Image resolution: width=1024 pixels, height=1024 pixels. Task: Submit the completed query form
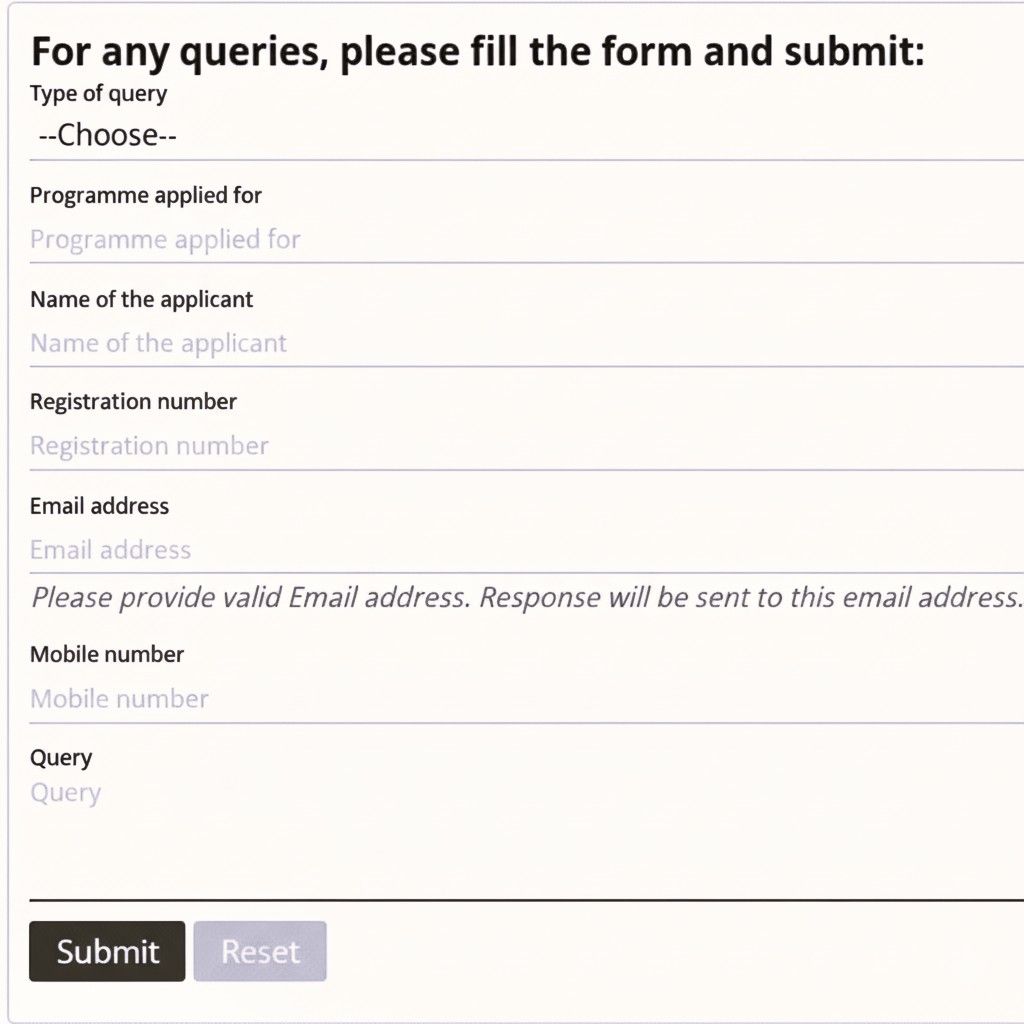pos(106,951)
